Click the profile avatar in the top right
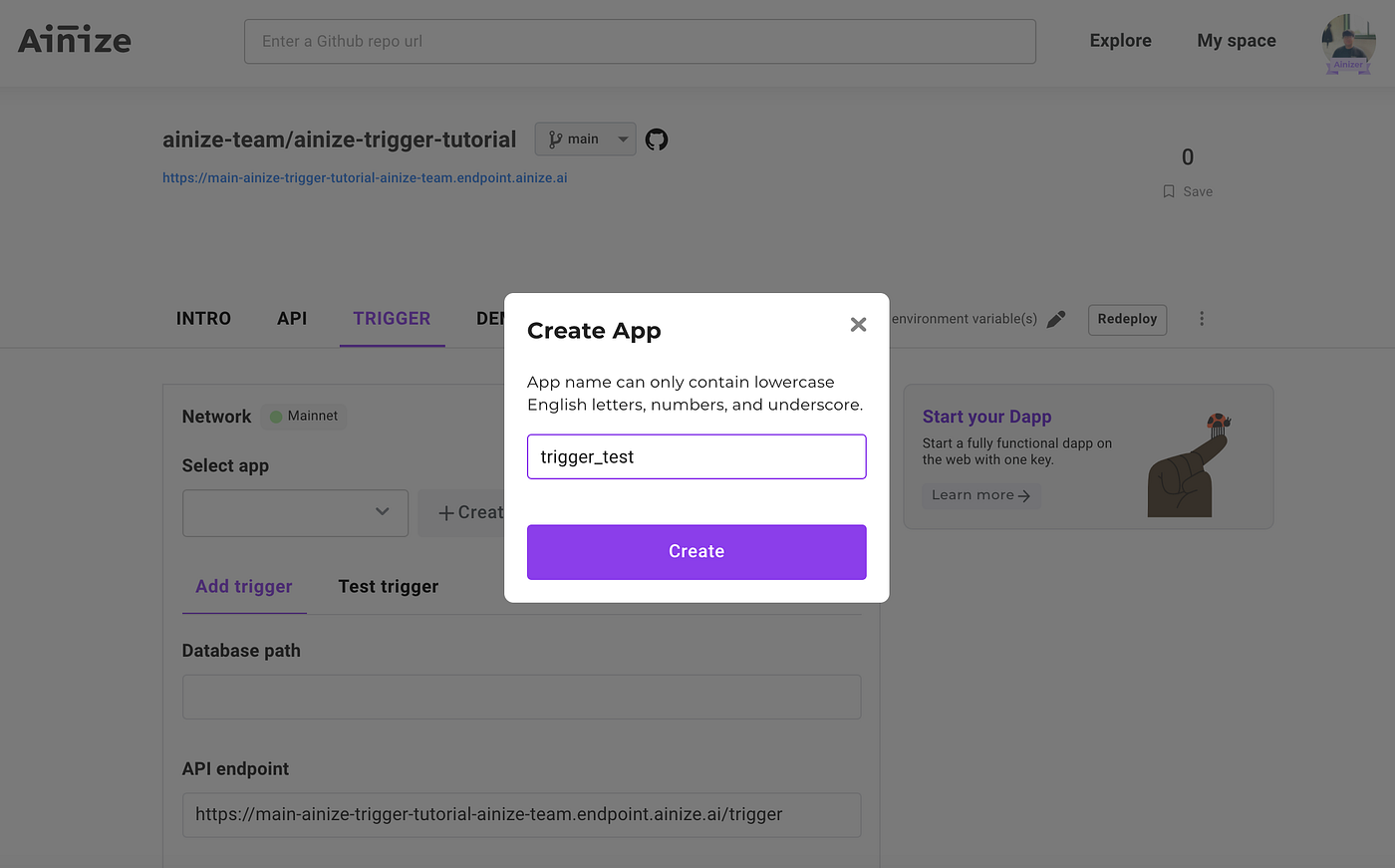The height and width of the screenshot is (868, 1395). pos(1348,43)
